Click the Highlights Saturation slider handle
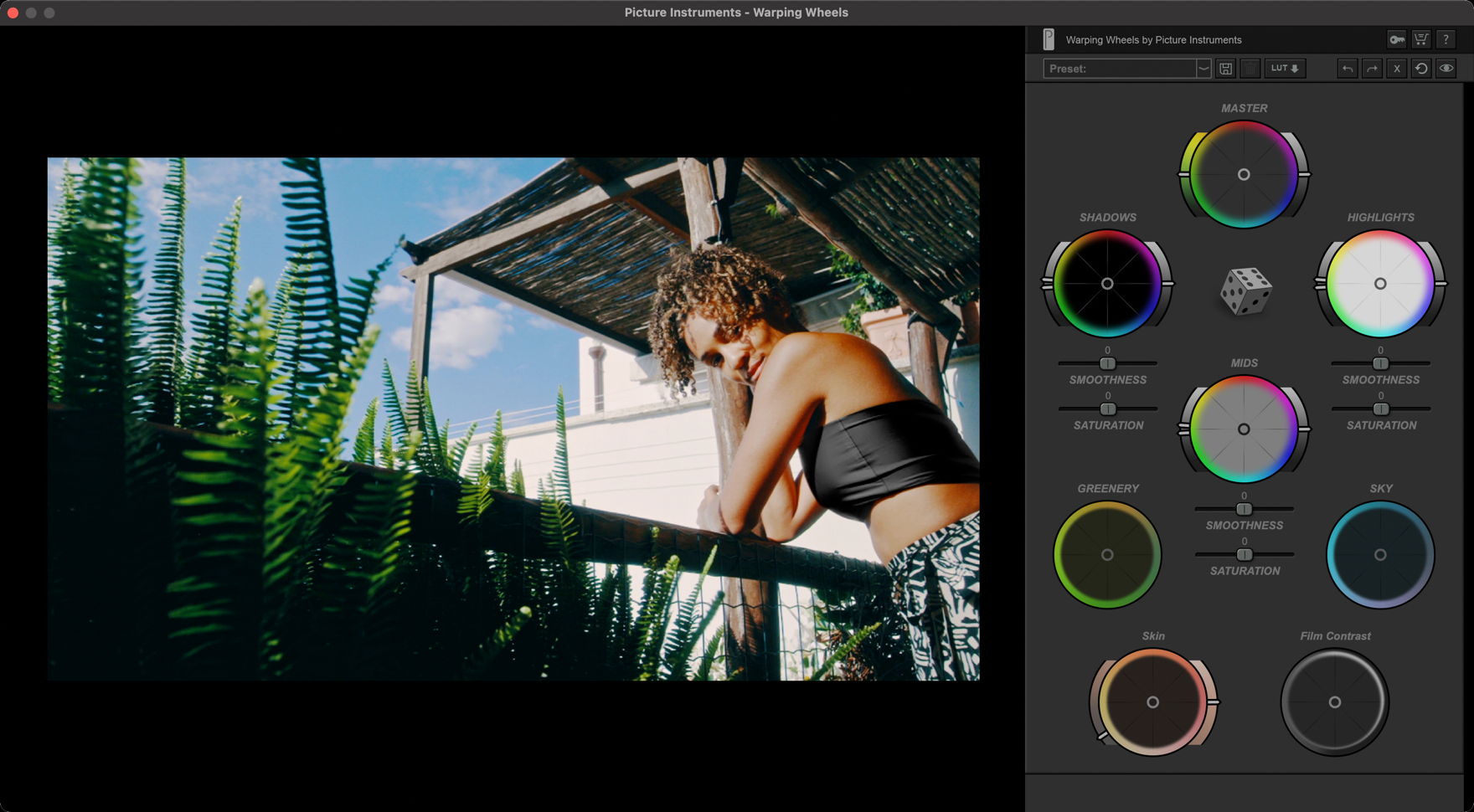 1381,409
